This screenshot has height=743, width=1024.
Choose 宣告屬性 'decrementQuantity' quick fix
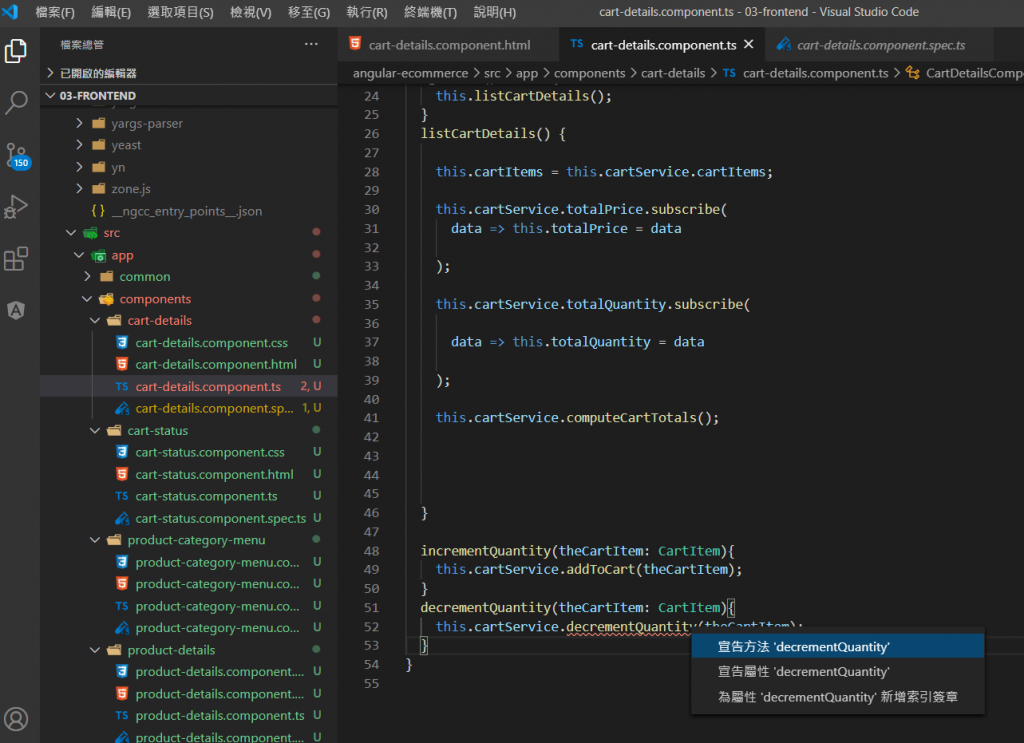[803, 672]
